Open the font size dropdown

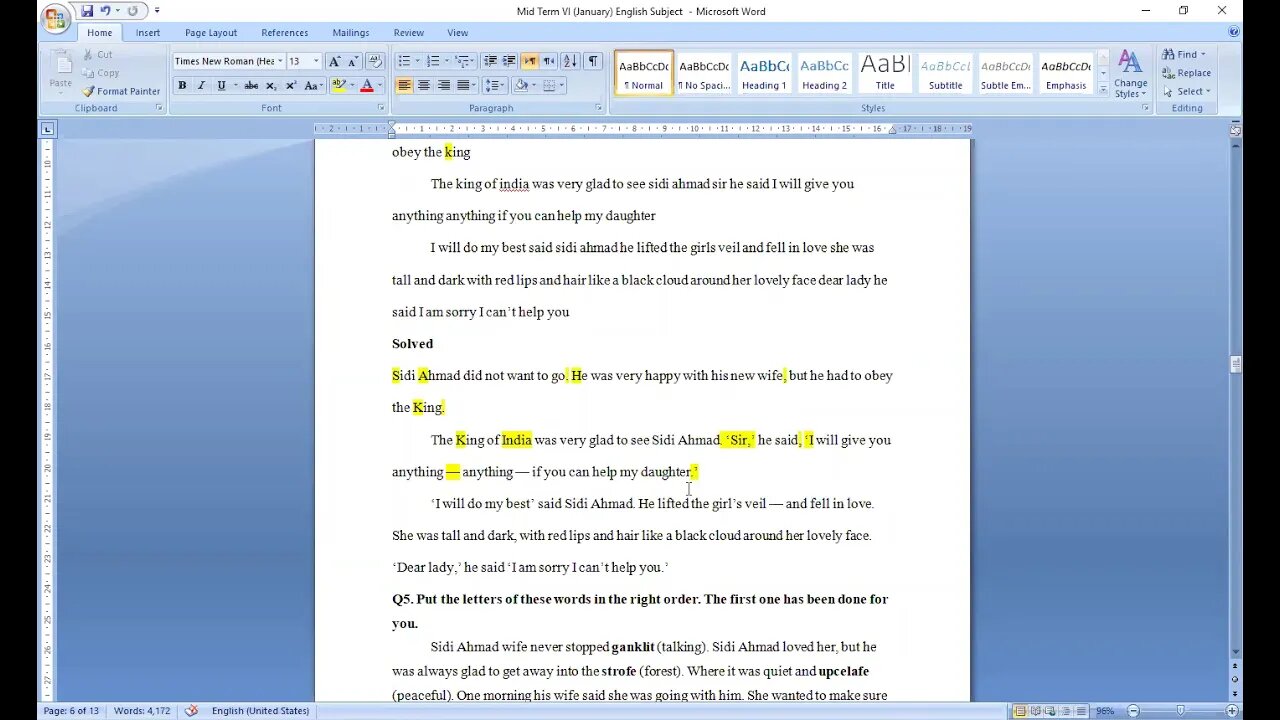coord(317,61)
